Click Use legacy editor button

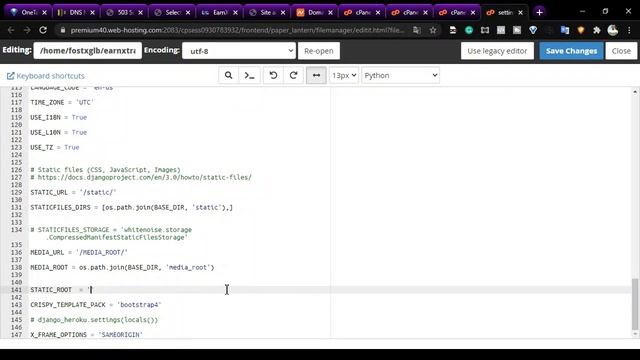497,51
